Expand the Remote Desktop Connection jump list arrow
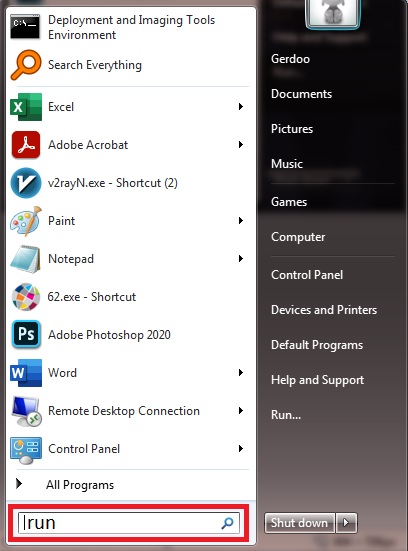The image size is (408, 551). 241,410
